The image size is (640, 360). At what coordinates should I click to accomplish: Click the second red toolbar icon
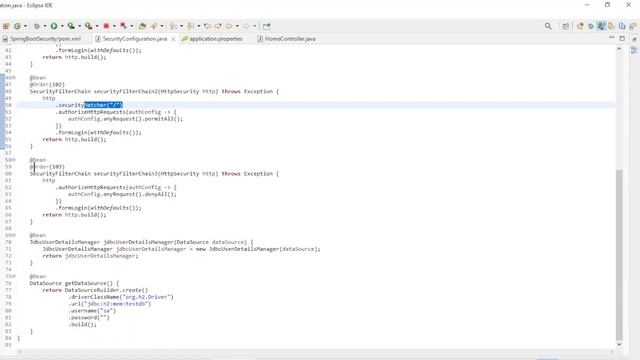click(123, 26)
